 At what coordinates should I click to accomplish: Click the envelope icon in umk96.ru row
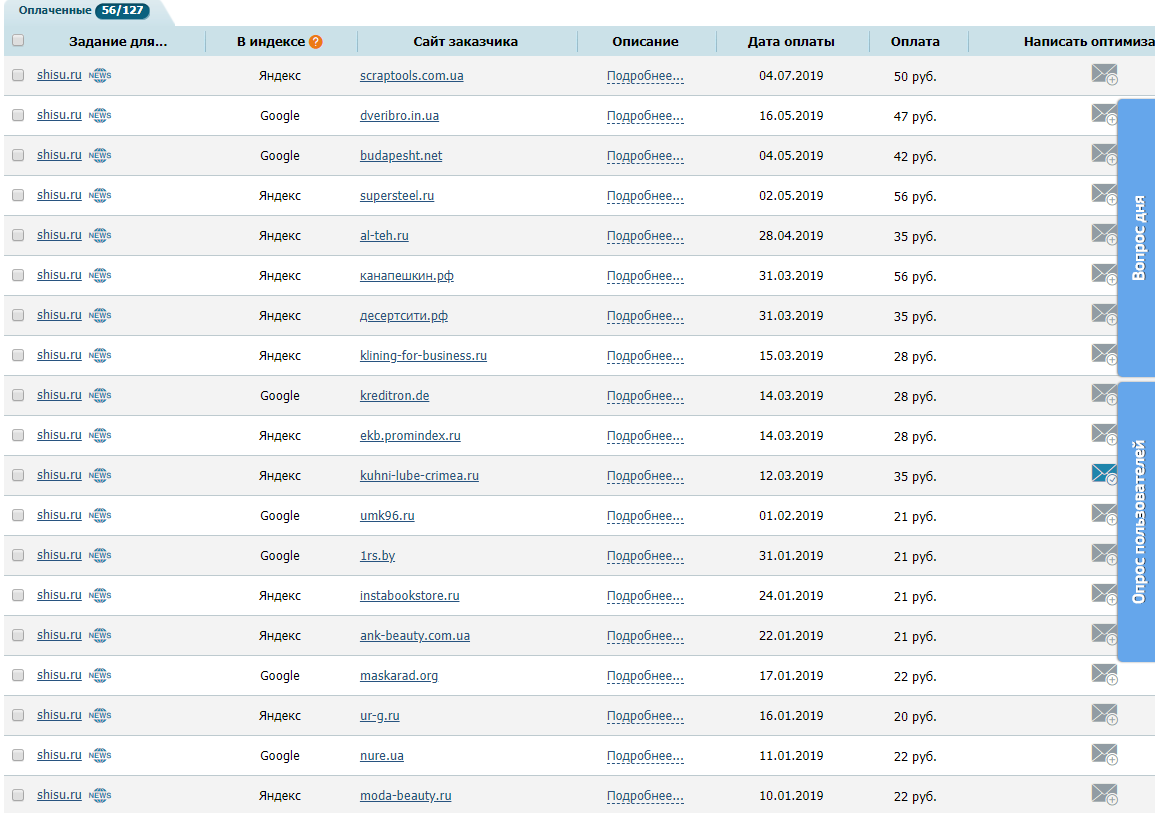click(1104, 514)
